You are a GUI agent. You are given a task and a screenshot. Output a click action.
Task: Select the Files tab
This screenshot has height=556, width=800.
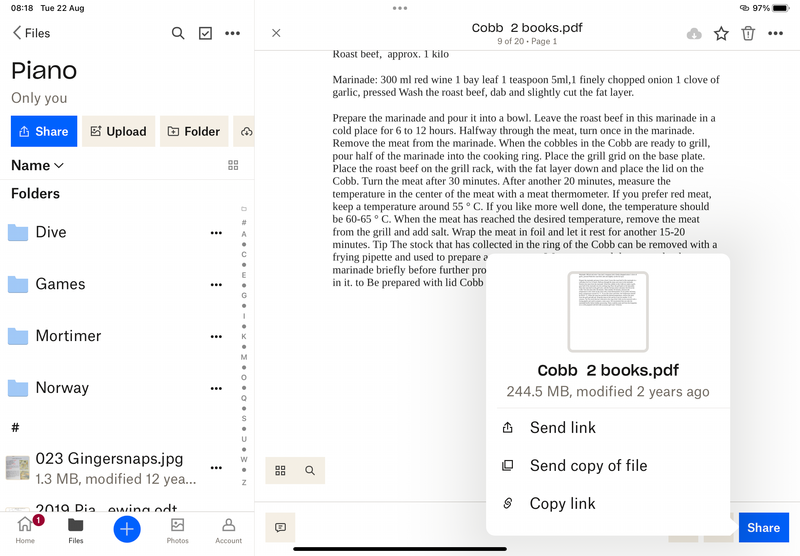(76, 530)
